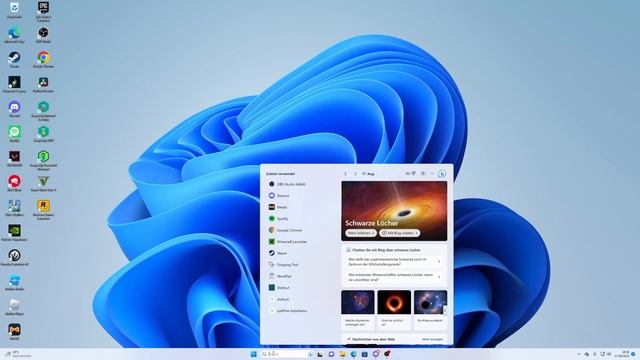Go to next day in search panel
The image size is (640, 360).
(355, 174)
